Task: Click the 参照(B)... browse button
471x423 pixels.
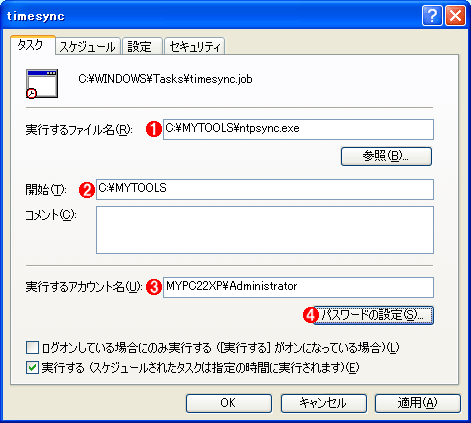Action: (386, 156)
